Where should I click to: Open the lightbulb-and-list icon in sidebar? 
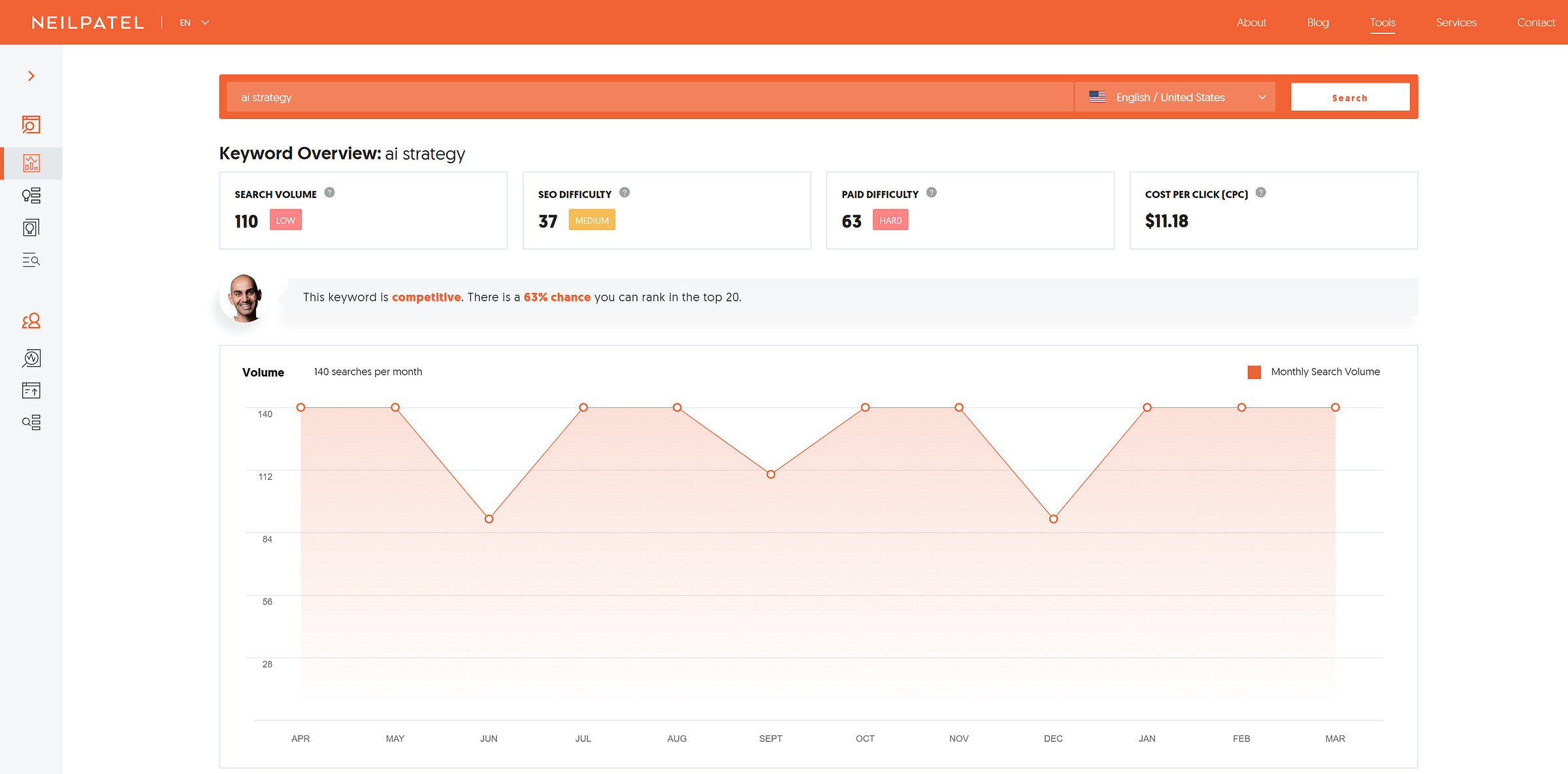click(31, 195)
